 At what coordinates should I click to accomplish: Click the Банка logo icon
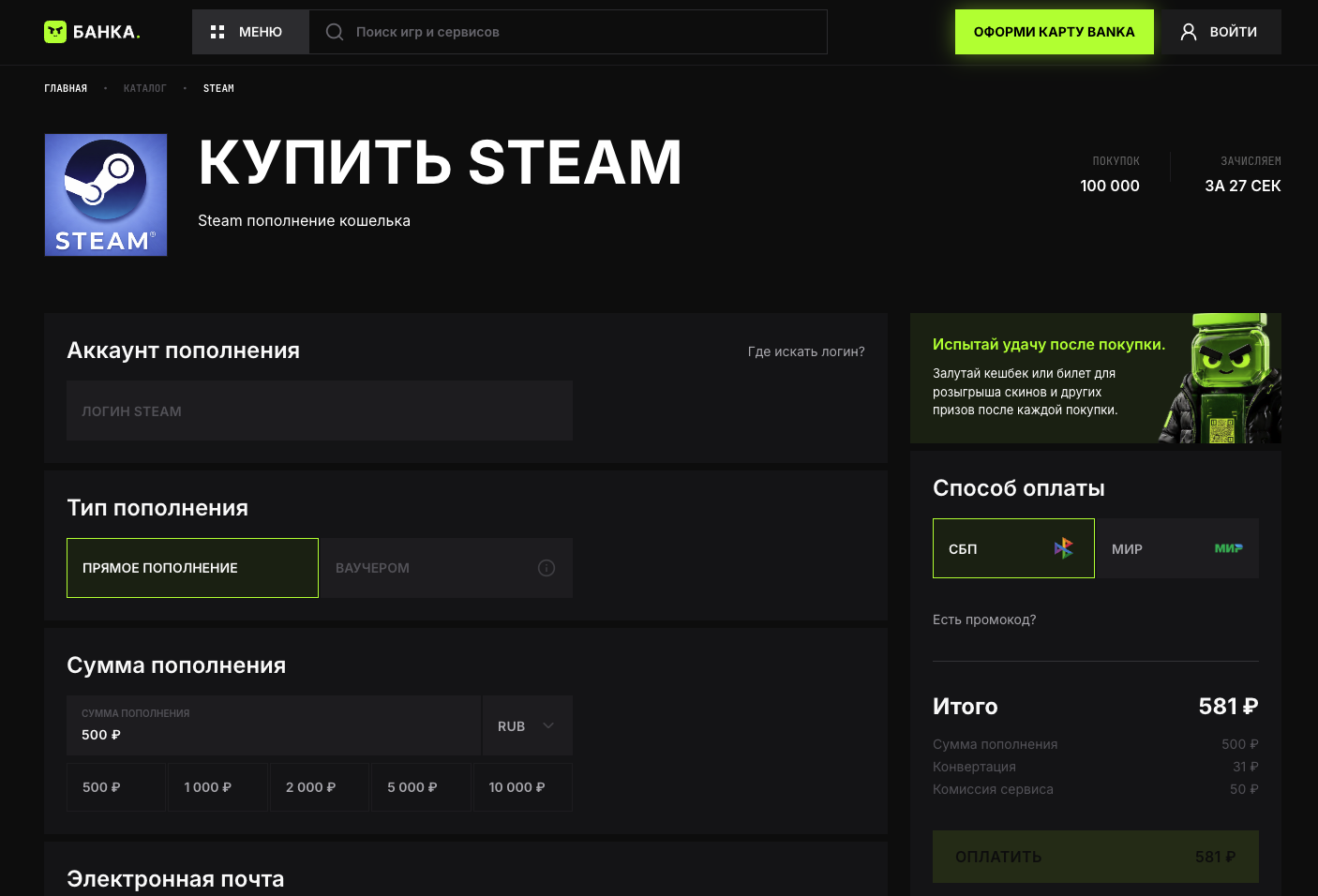click(x=55, y=32)
